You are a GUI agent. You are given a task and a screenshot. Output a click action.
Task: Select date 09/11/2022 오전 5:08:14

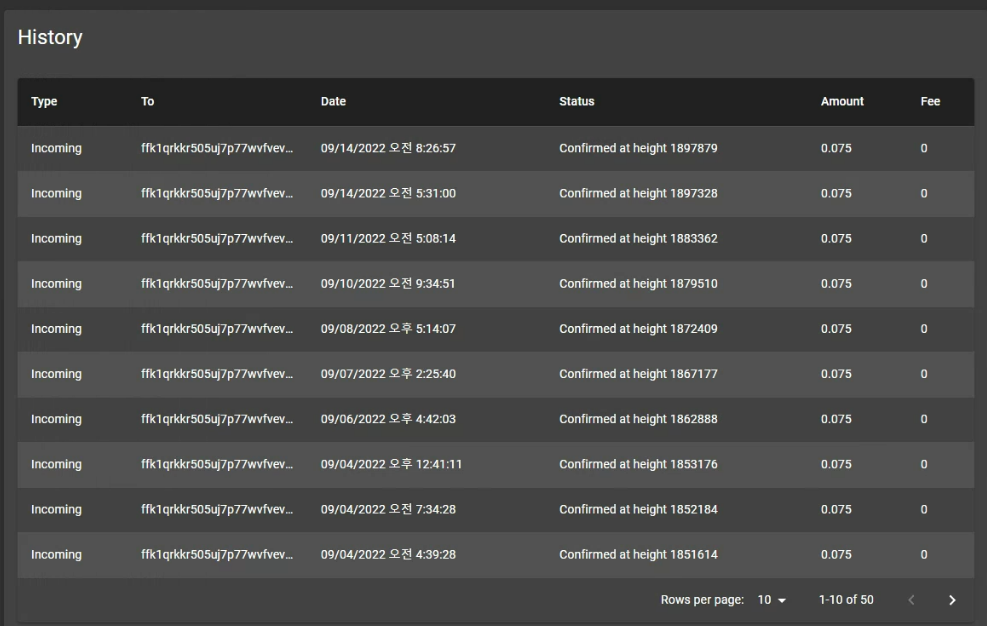coord(388,239)
